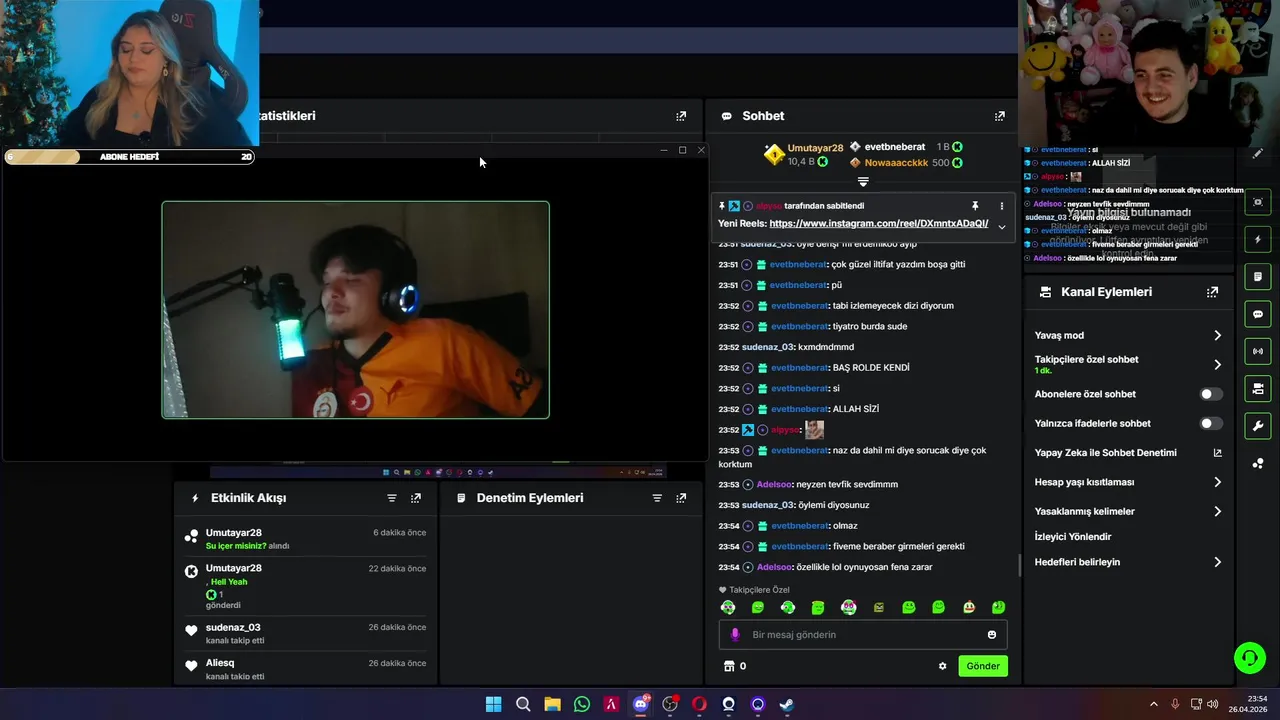Open Denetim Eylemleri filter menu
Viewport: 1280px width, 720px height.
(657, 498)
